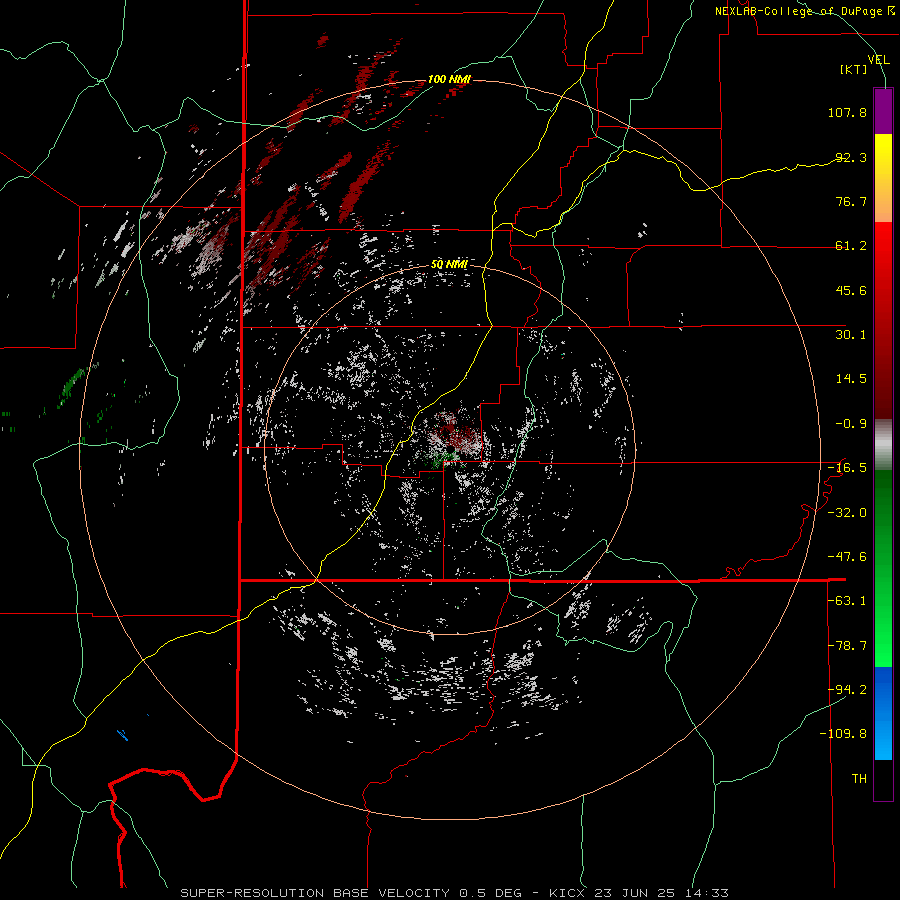Screen dimensions: 900x900
Task: Click the [KT] units label
Action: (x=854, y=69)
